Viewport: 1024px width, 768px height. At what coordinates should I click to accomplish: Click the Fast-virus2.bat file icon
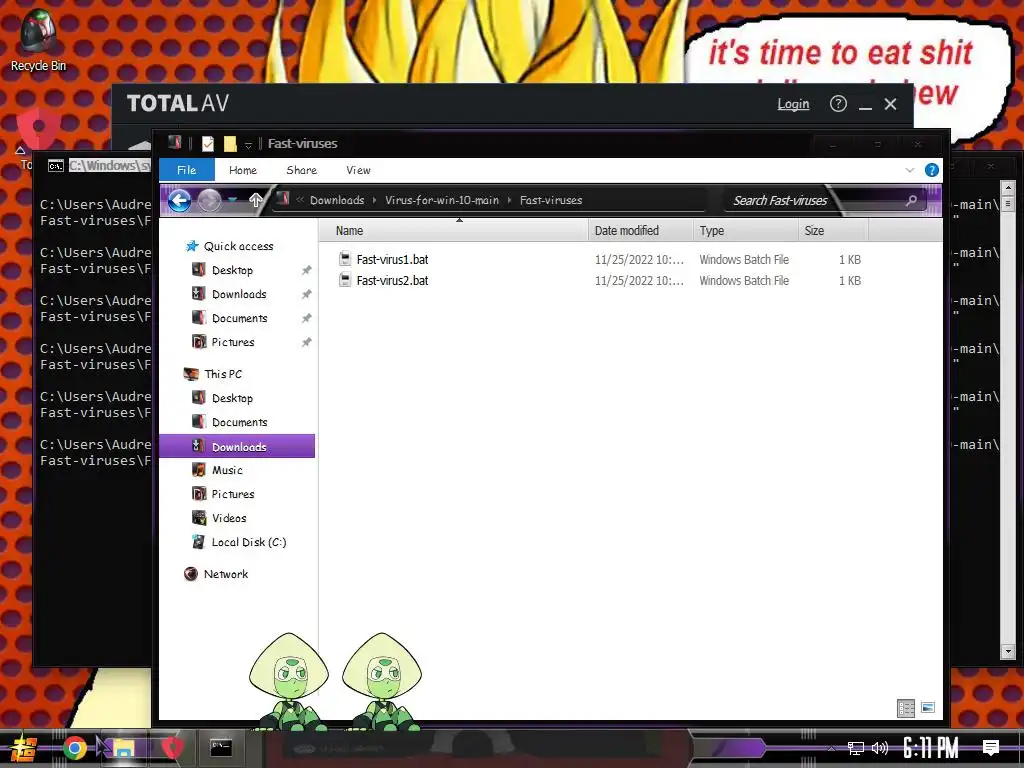345,280
